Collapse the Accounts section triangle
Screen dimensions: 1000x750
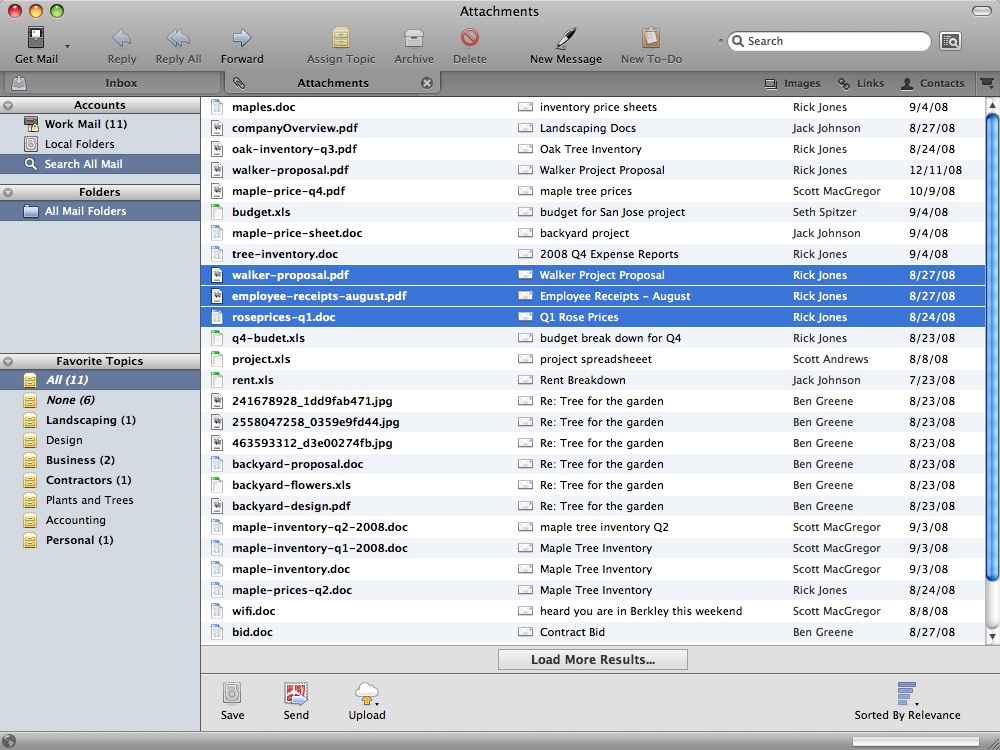(x=8, y=105)
